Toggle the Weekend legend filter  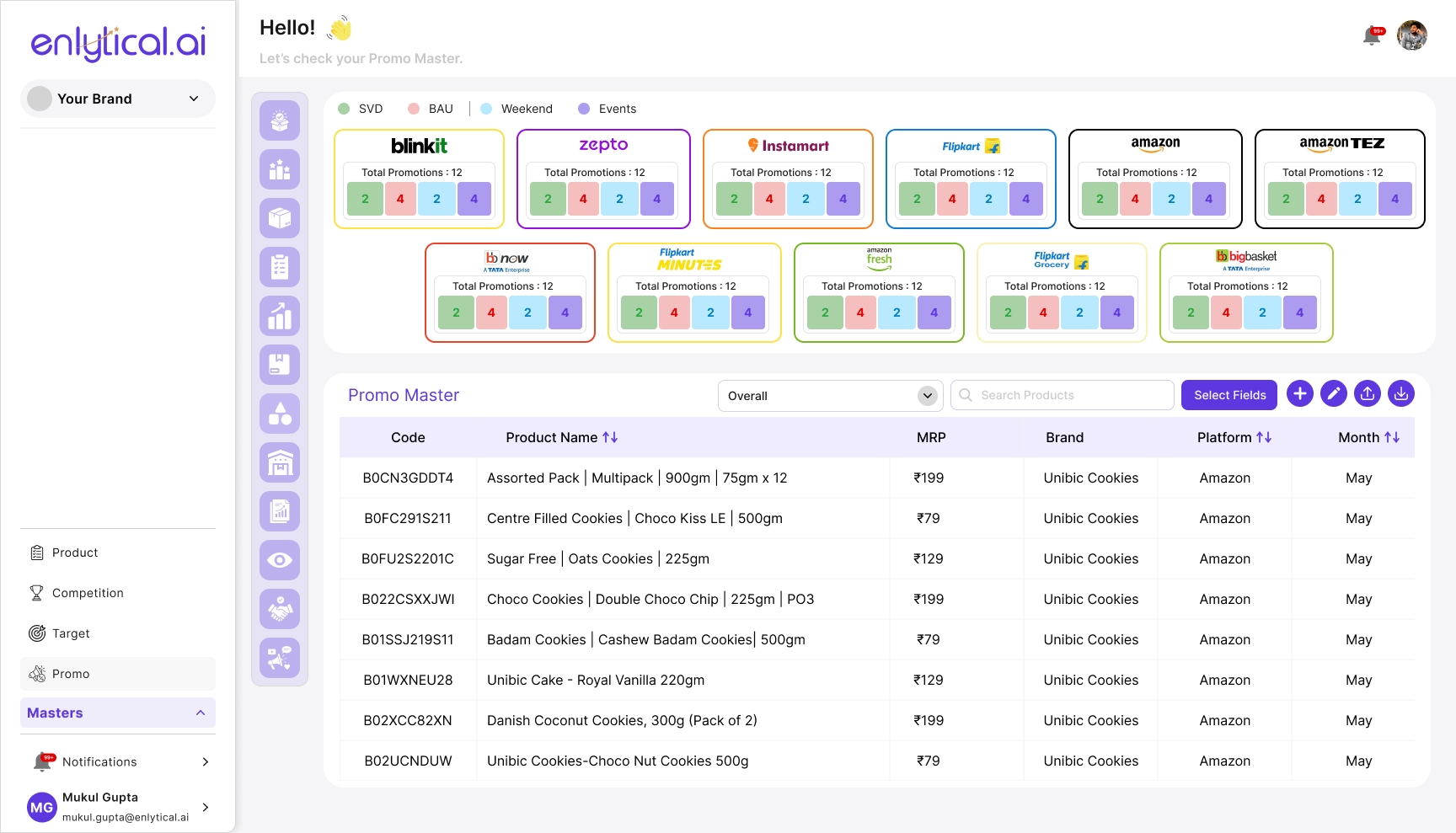(517, 109)
